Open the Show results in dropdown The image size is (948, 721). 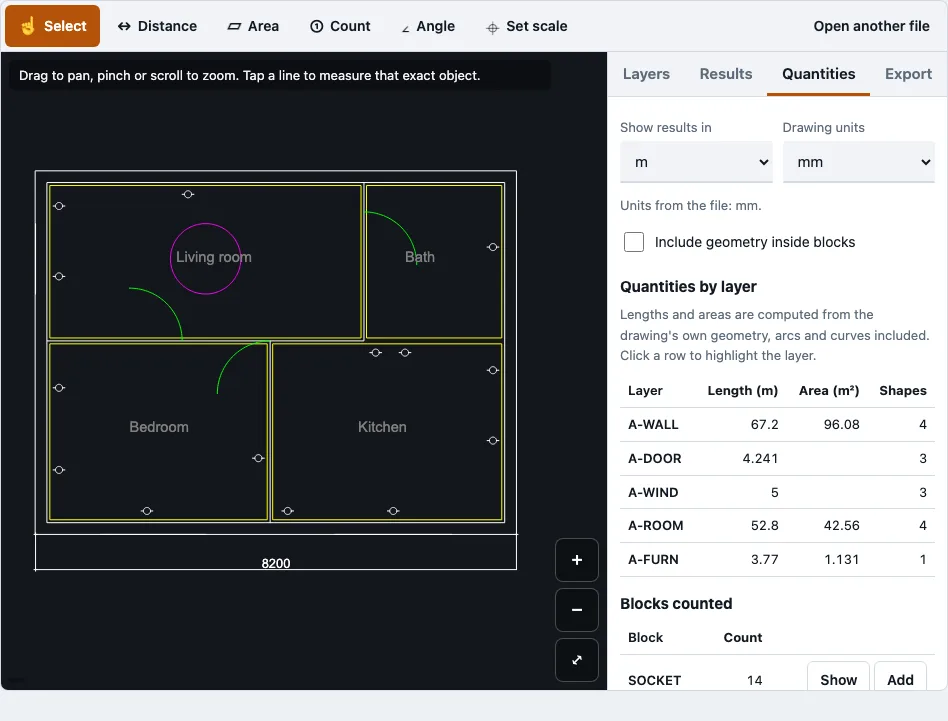[x=696, y=162]
